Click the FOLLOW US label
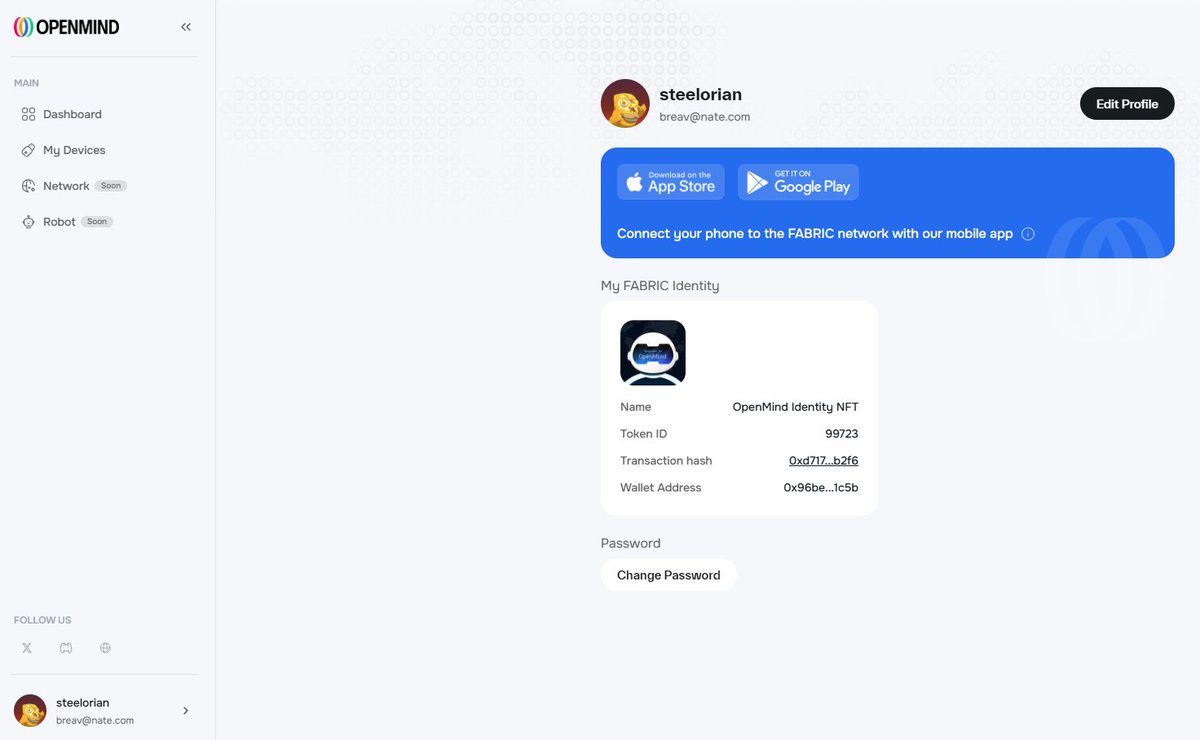The height and width of the screenshot is (740, 1200). pos(43,620)
